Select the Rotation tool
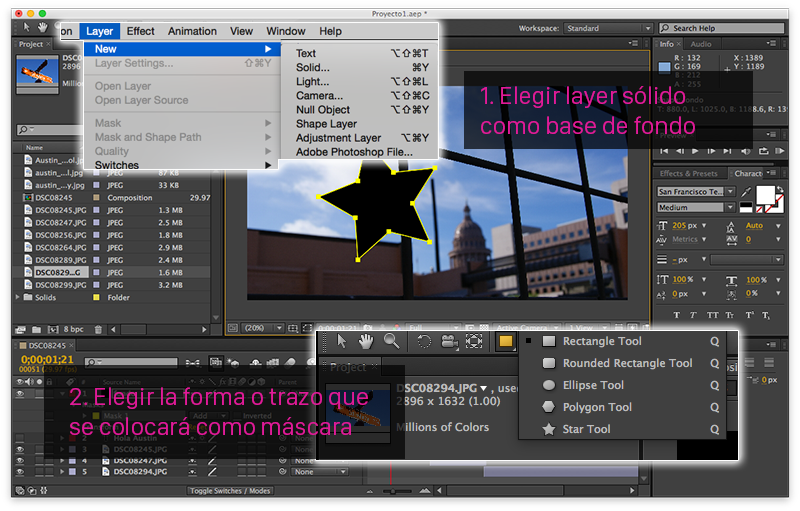 423,341
